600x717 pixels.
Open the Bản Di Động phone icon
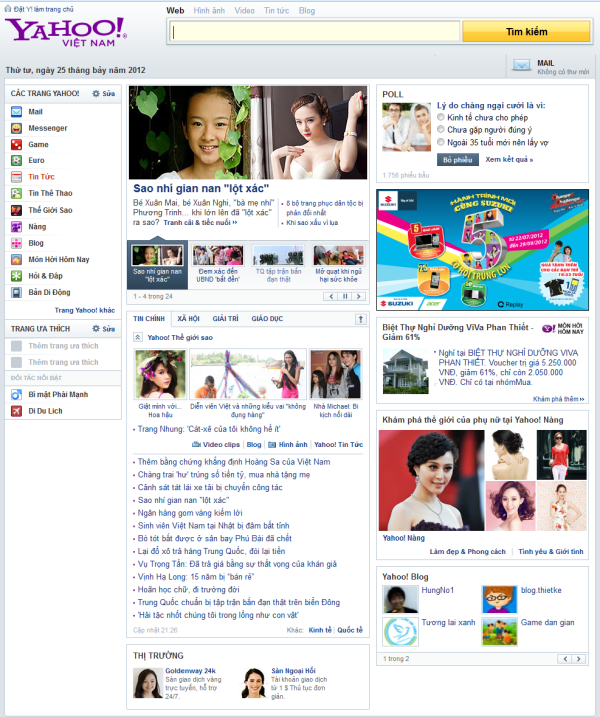click(x=16, y=293)
